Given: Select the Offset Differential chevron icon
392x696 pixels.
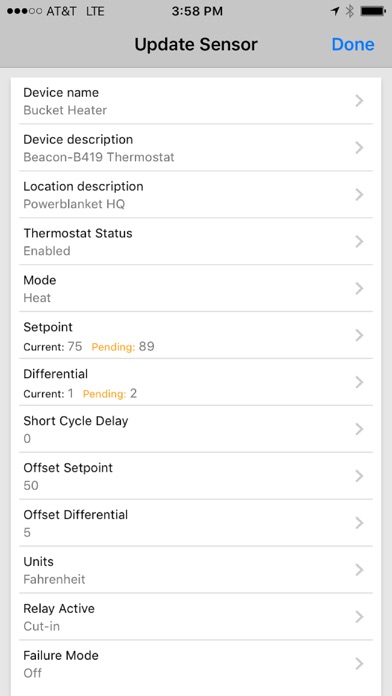Looking at the screenshot, I should tap(360, 523).
